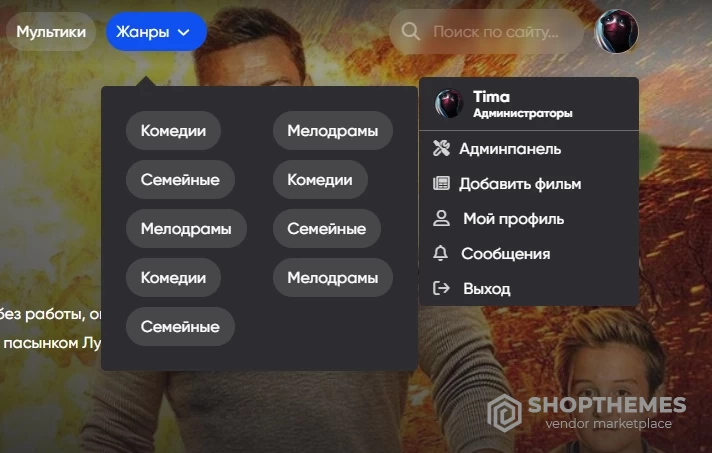The height and width of the screenshot is (453, 712).
Task: Click the film icon beside Добавить фильм
Action: pyautogui.click(x=441, y=183)
